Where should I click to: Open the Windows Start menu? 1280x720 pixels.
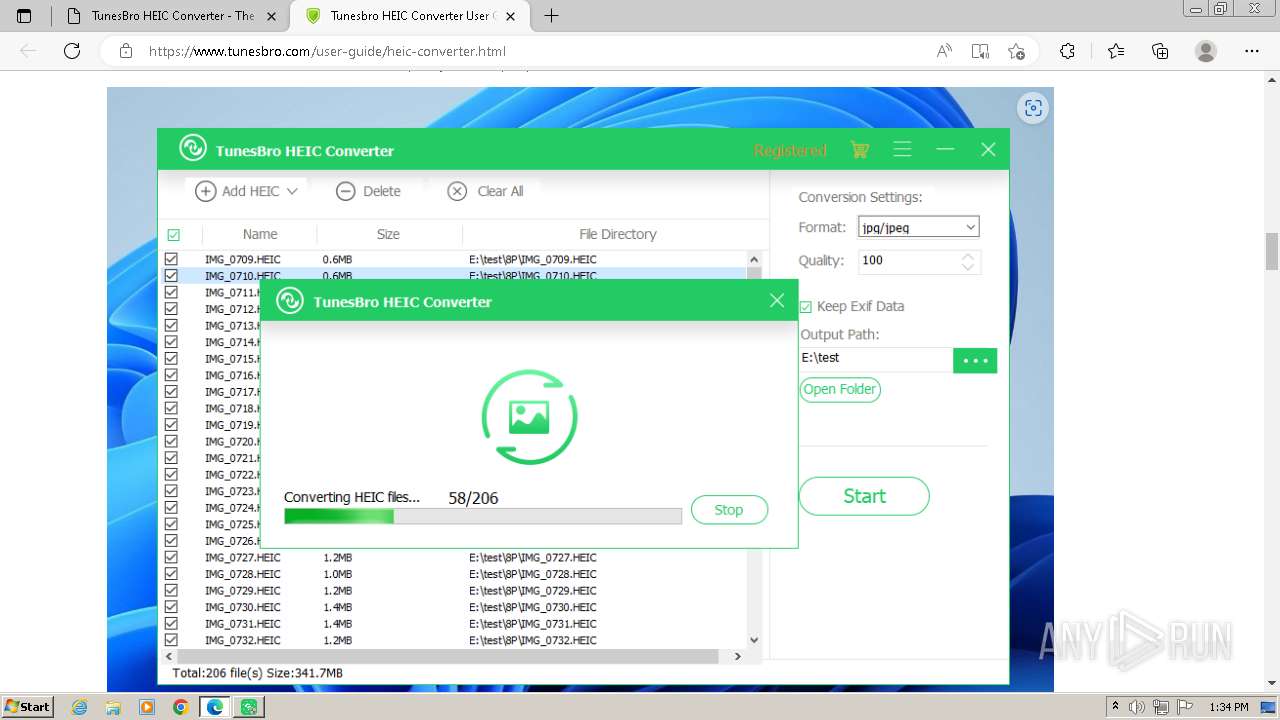pyautogui.click(x=27, y=707)
